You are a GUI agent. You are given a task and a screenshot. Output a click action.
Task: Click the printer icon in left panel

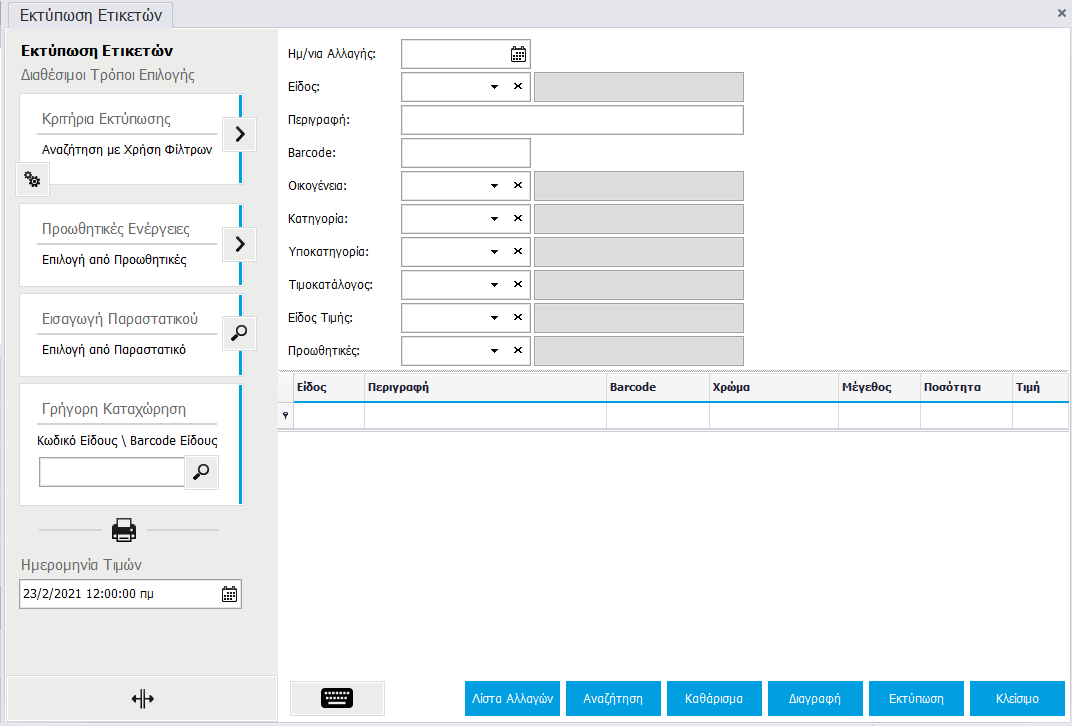click(124, 529)
